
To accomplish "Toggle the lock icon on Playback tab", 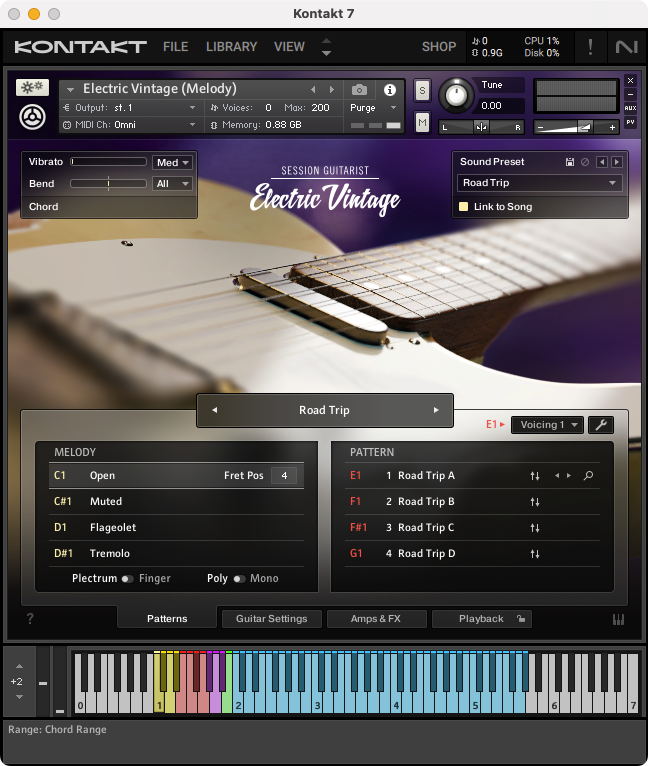I will click(x=521, y=619).
